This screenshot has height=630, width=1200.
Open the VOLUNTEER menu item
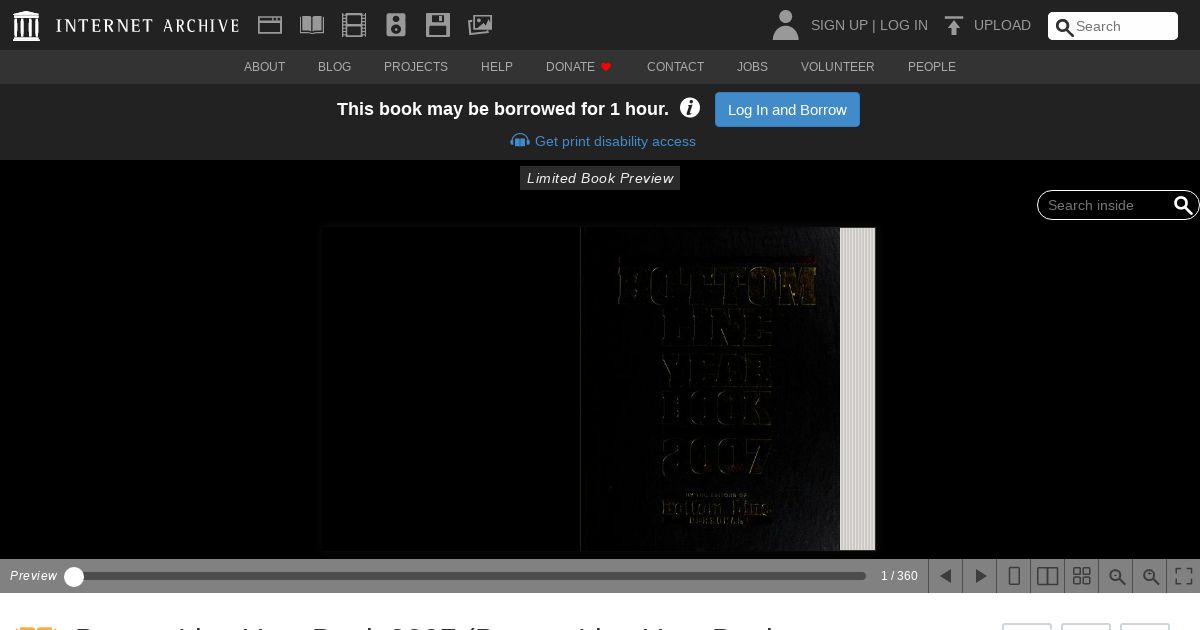838,67
